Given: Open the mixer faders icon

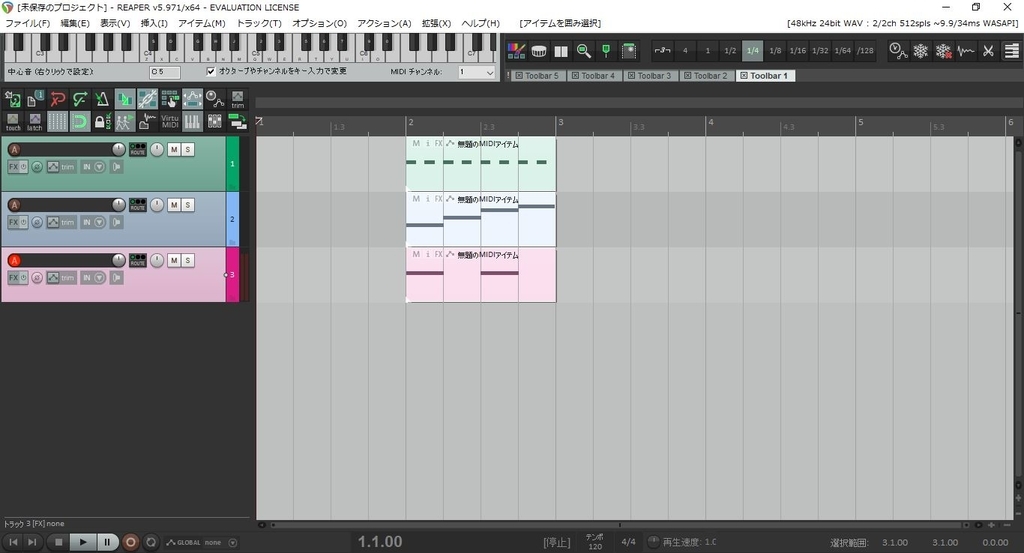Looking at the screenshot, I should point(214,121).
